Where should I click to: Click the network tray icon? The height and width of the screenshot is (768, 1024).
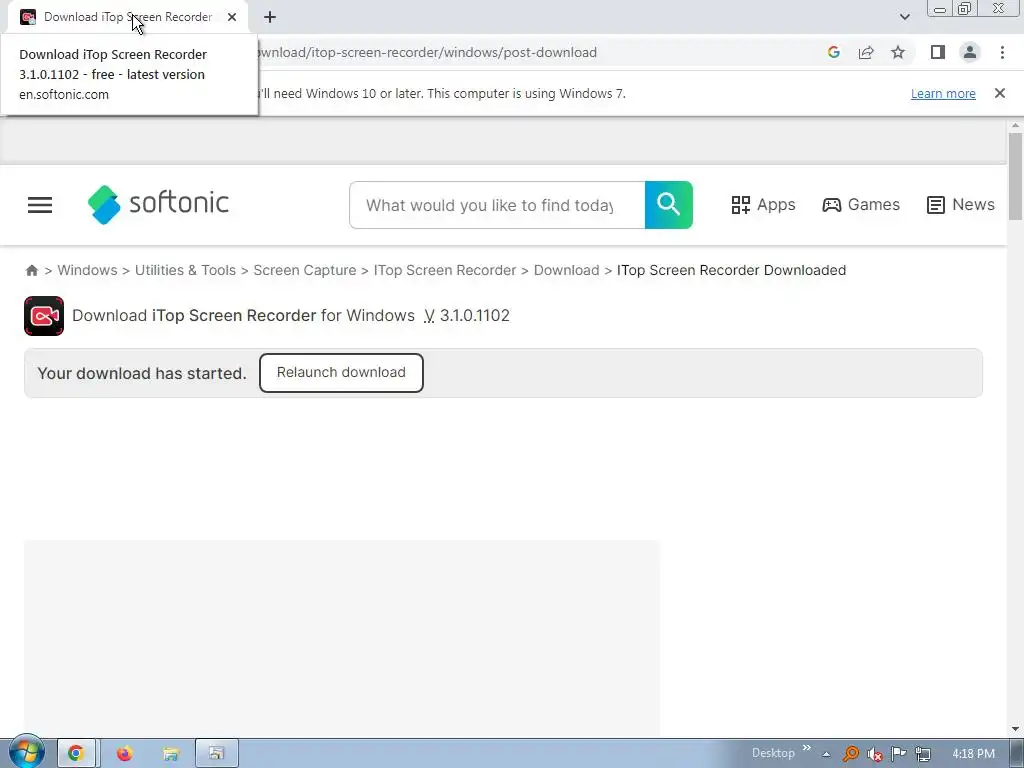click(923, 754)
